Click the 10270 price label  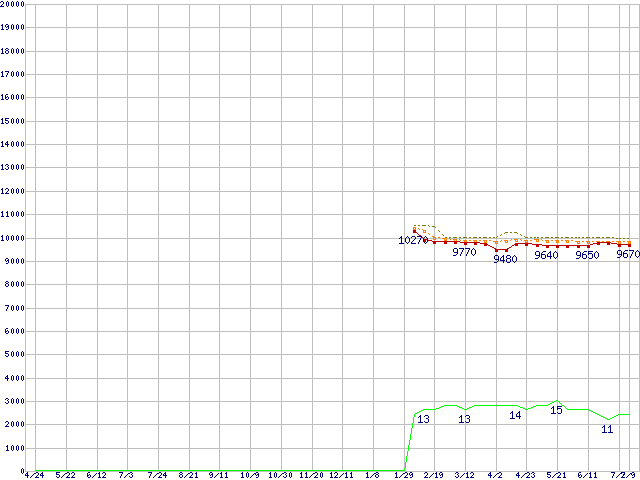pos(412,241)
